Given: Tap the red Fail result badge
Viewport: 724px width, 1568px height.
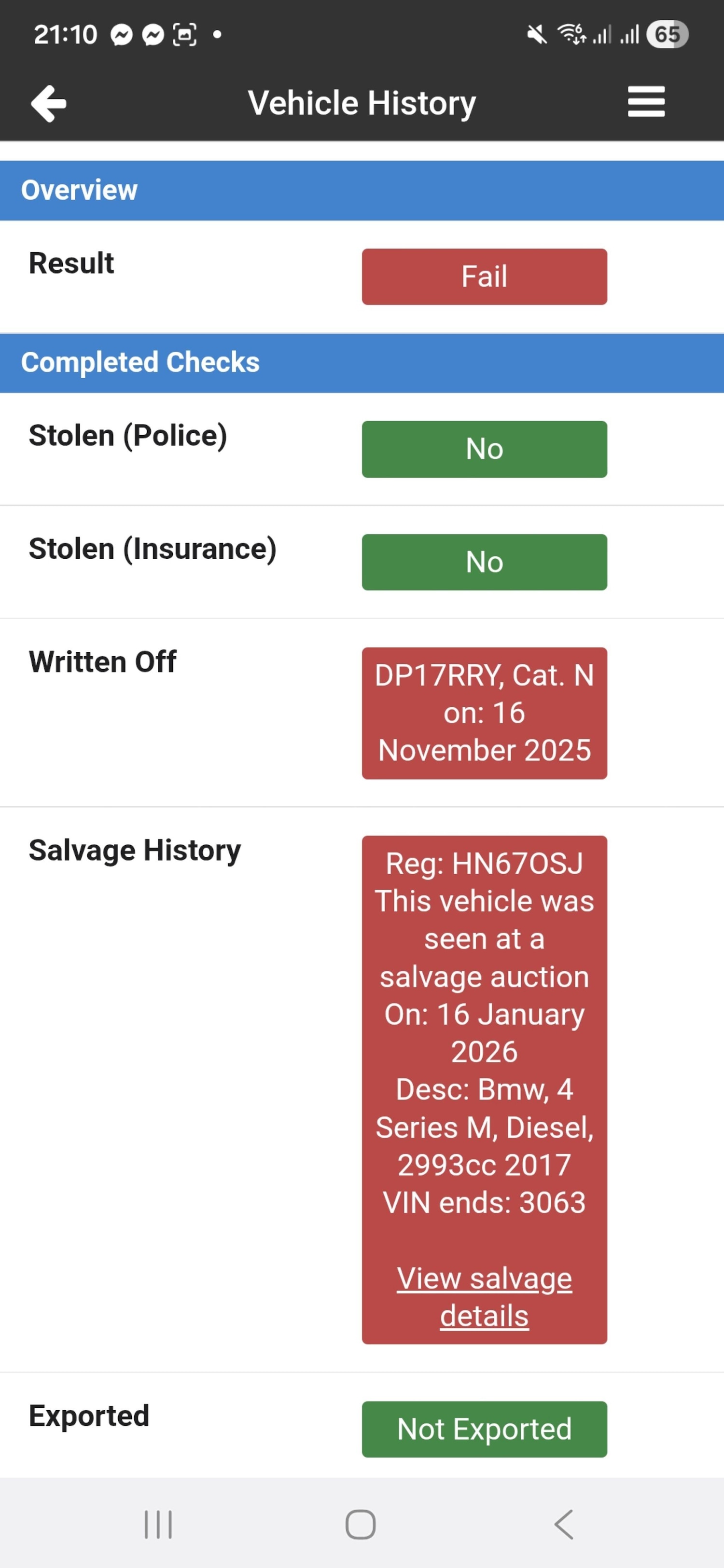Looking at the screenshot, I should pos(484,277).
